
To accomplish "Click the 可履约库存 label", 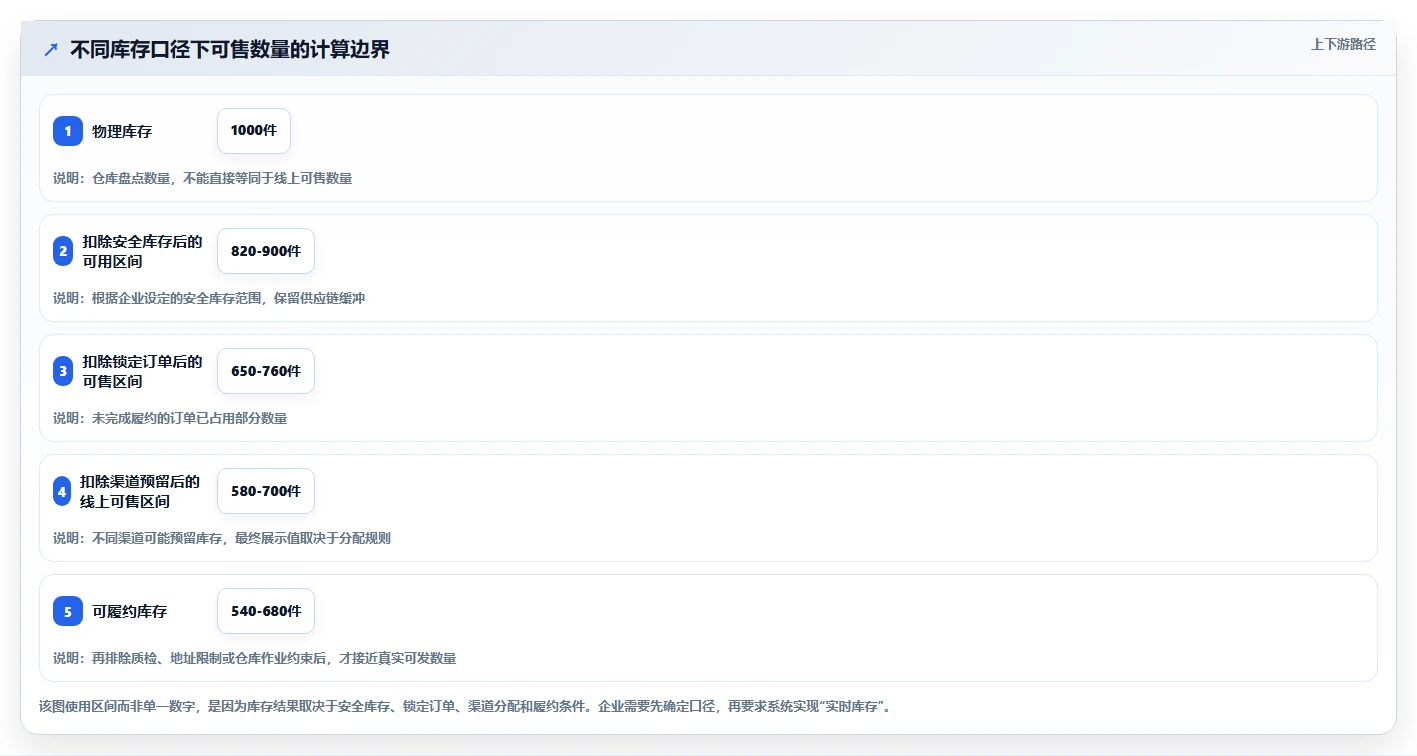I will click(130, 611).
